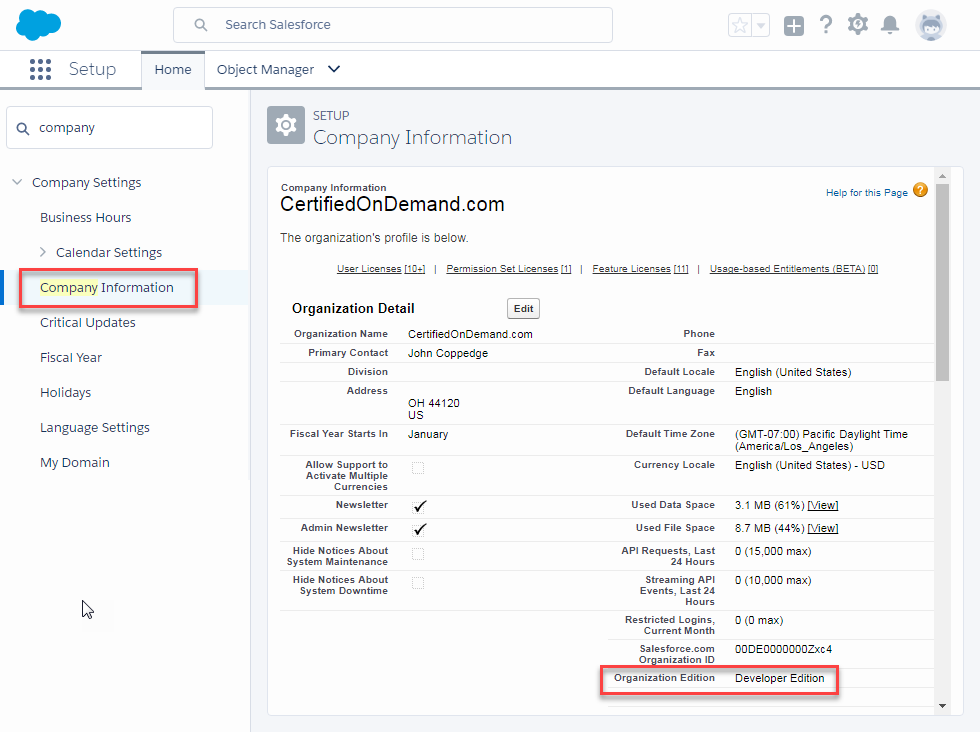Open Critical Updates in the sidebar

(88, 323)
